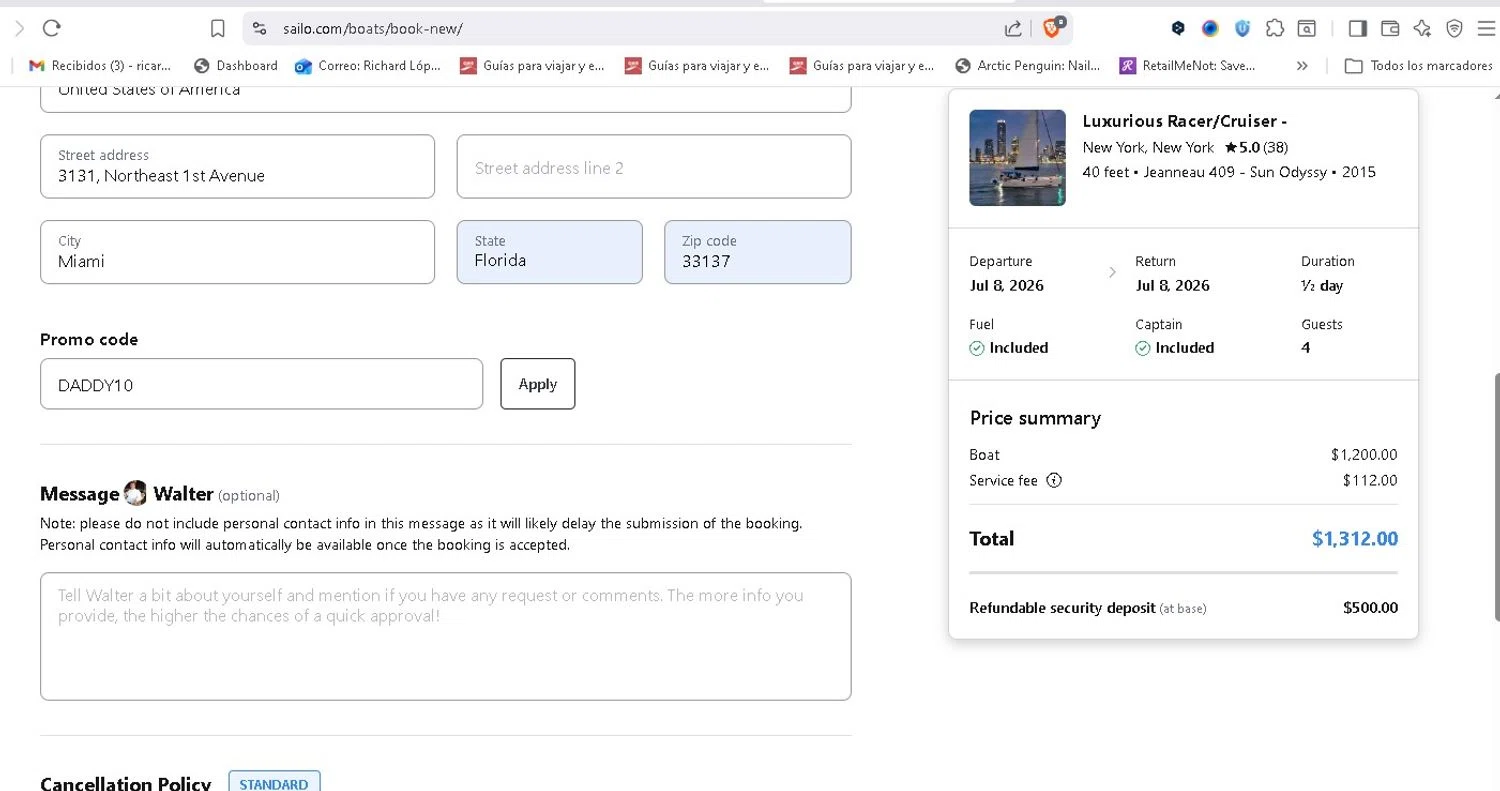Click the Promo code field DADDY10
Screen dimensions: 1500x791
pyautogui.click(x=261, y=384)
